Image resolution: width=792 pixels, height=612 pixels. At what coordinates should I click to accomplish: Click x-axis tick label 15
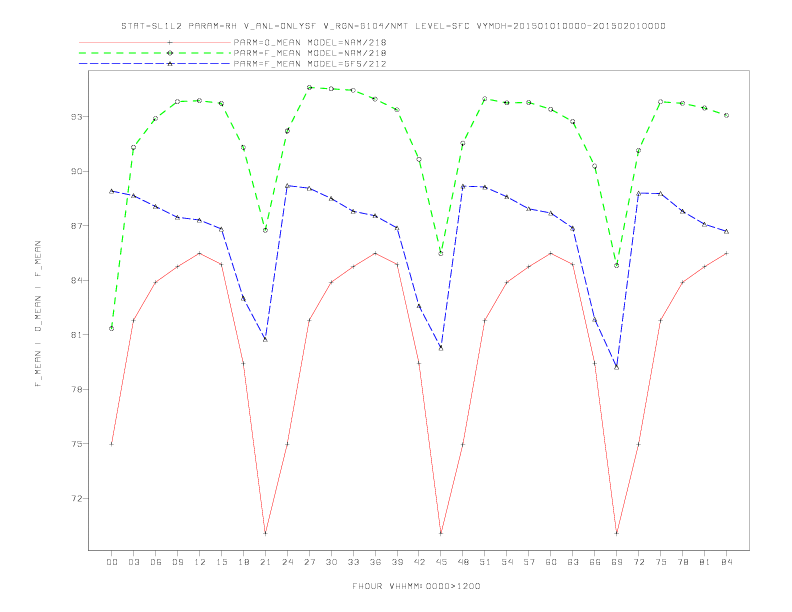(x=222, y=562)
